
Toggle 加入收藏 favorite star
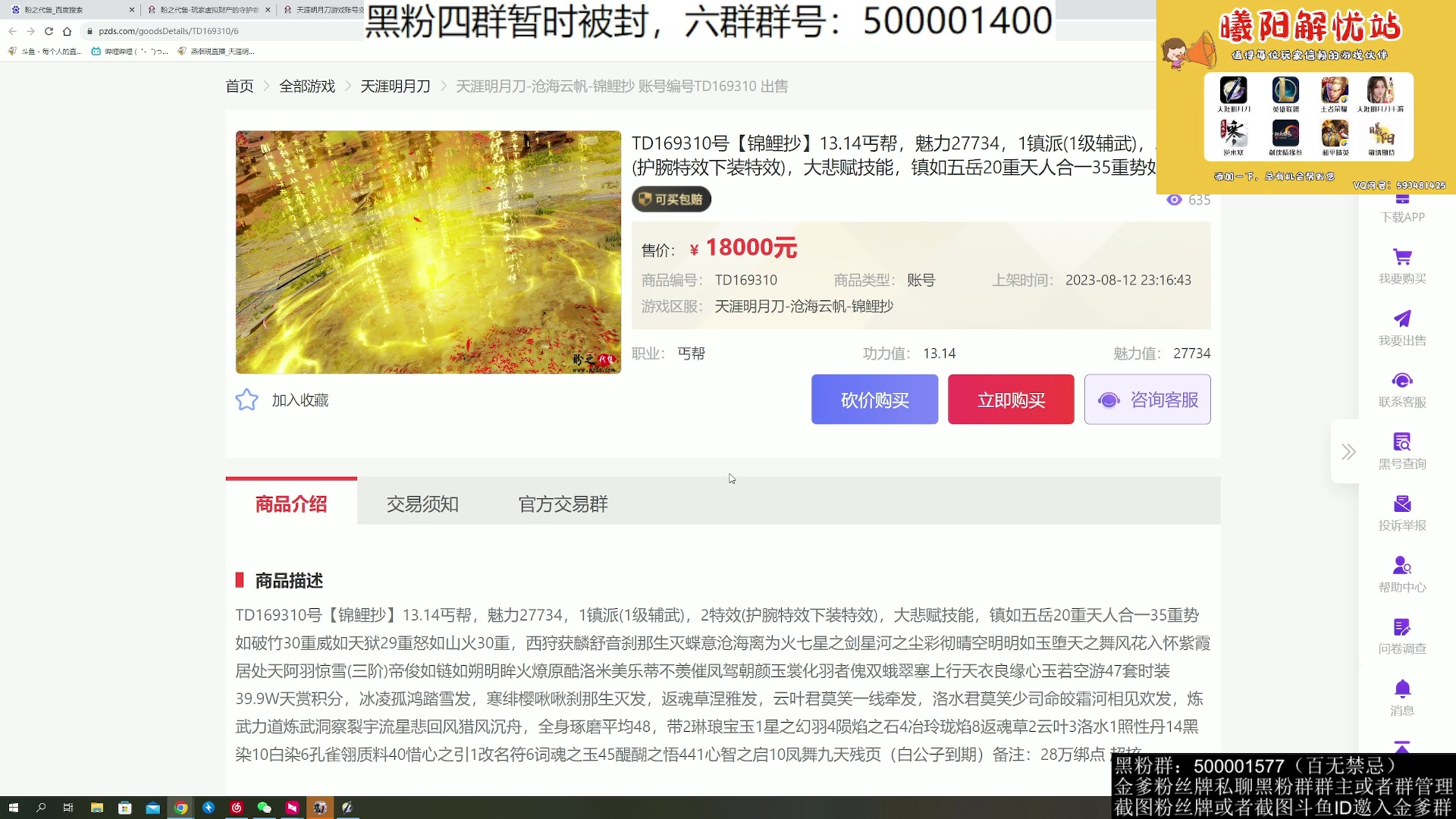(246, 400)
